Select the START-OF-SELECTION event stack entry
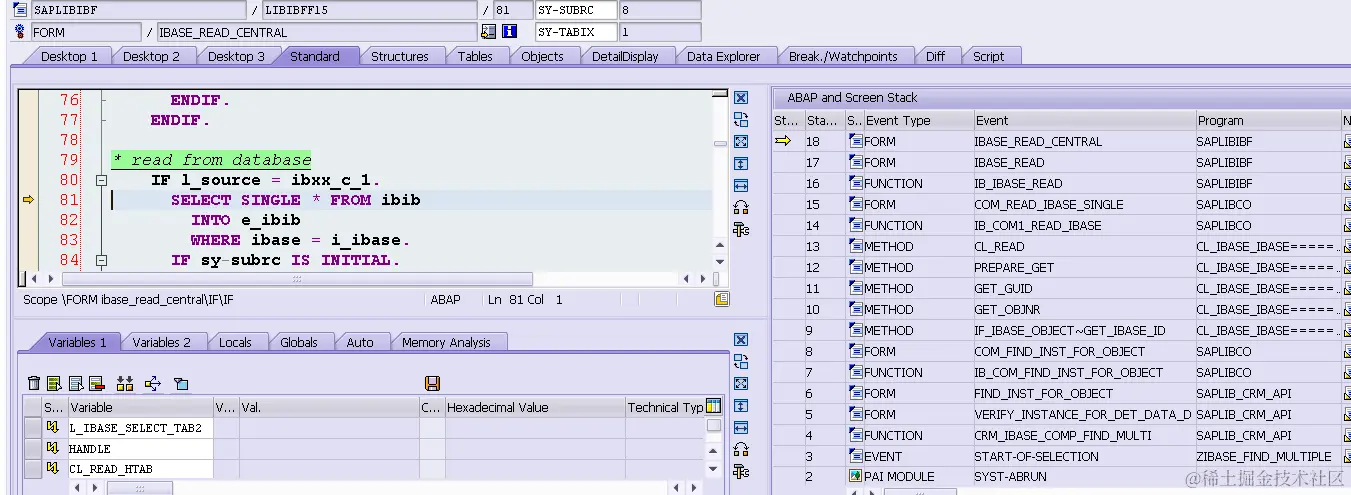The image size is (1351, 495). point(1056,456)
